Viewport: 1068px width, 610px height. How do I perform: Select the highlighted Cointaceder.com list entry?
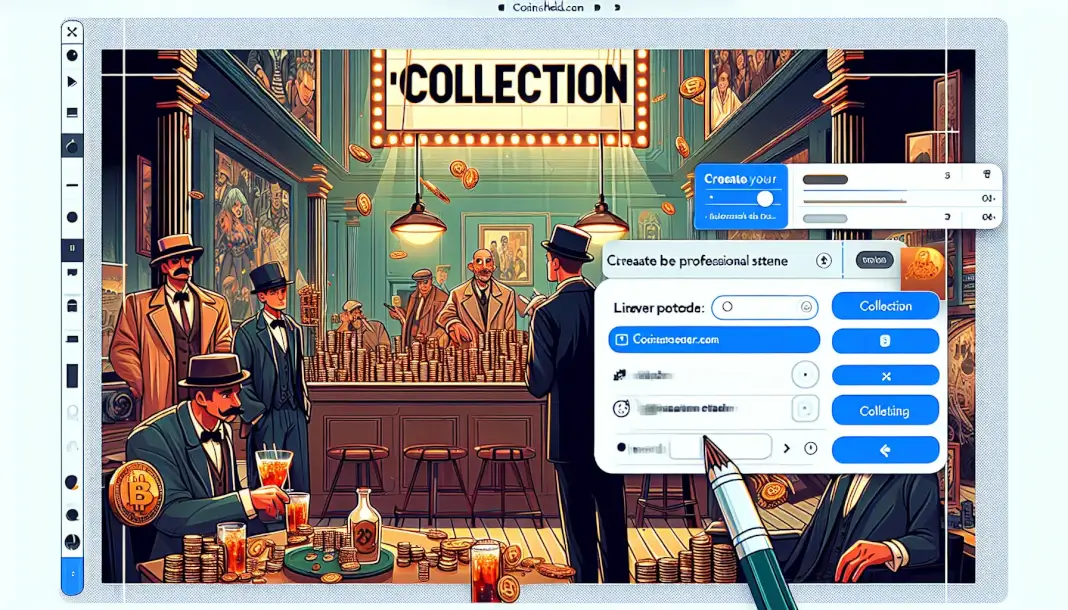pyautogui.click(x=713, y=340)
